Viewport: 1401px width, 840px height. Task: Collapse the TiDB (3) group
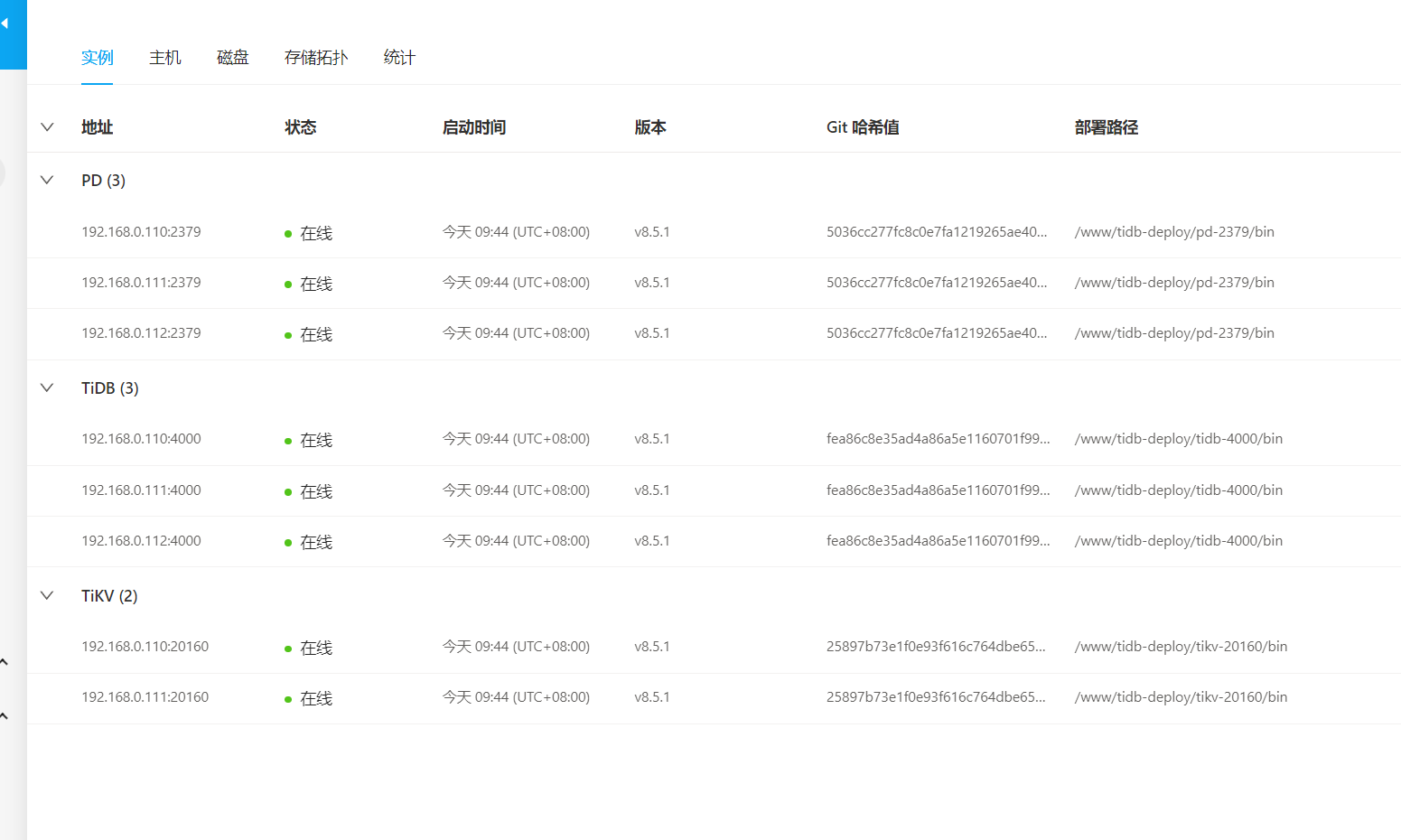[47, 388]
